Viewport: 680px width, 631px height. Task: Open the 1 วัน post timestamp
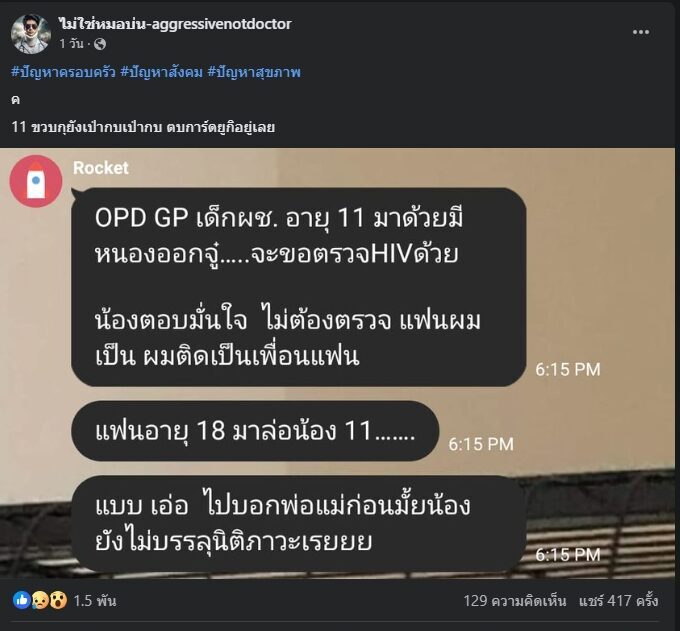[x=72, y=44]
